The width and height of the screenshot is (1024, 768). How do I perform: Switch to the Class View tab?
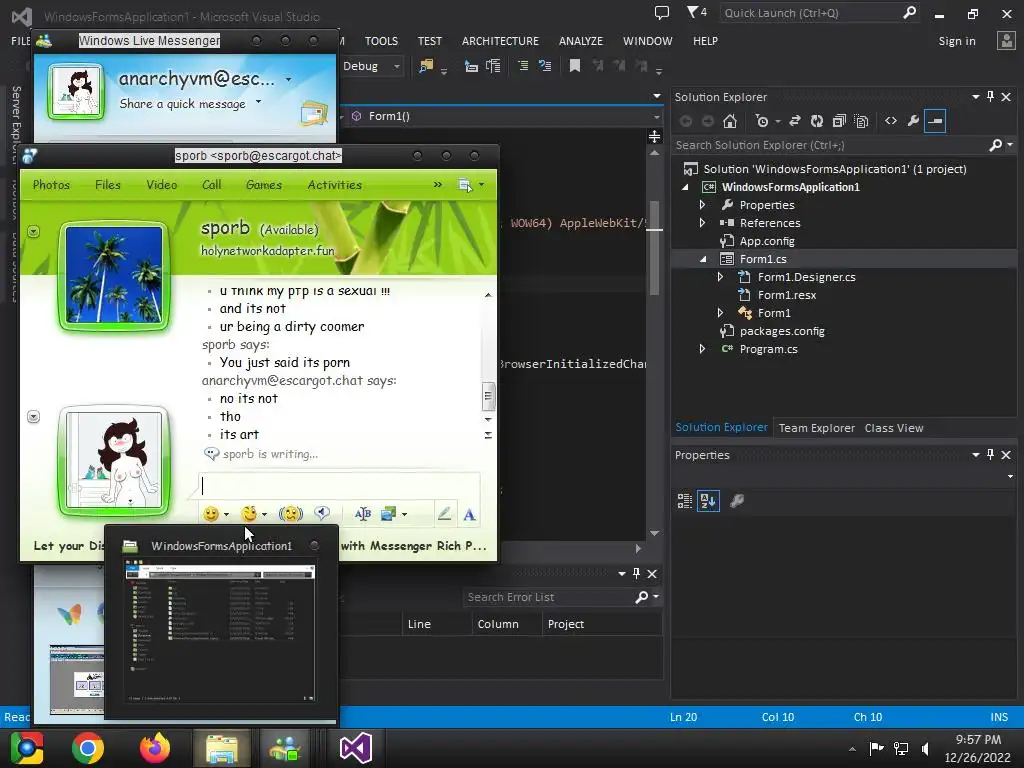(x=894, y=428)
